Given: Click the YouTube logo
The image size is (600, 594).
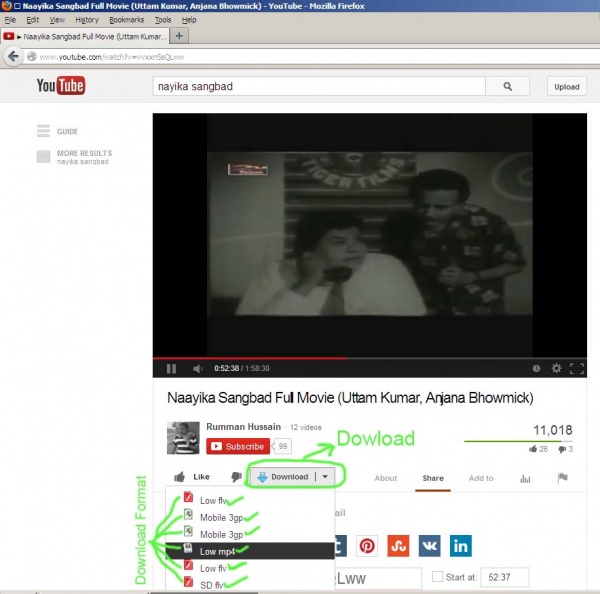Looking at the screenshot, I should click(61, 85).
